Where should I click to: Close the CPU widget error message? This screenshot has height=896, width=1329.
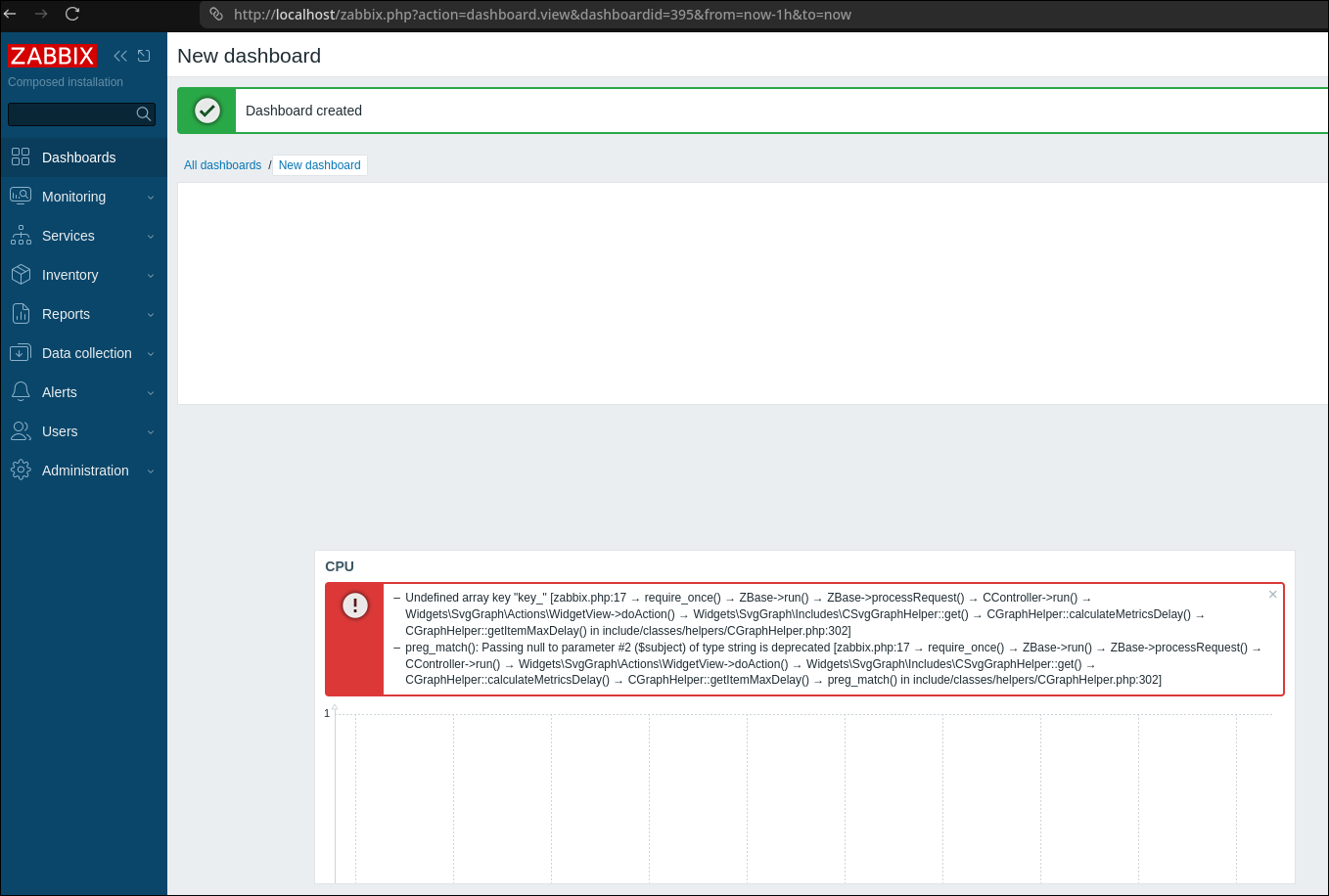tap(1272, 595)
